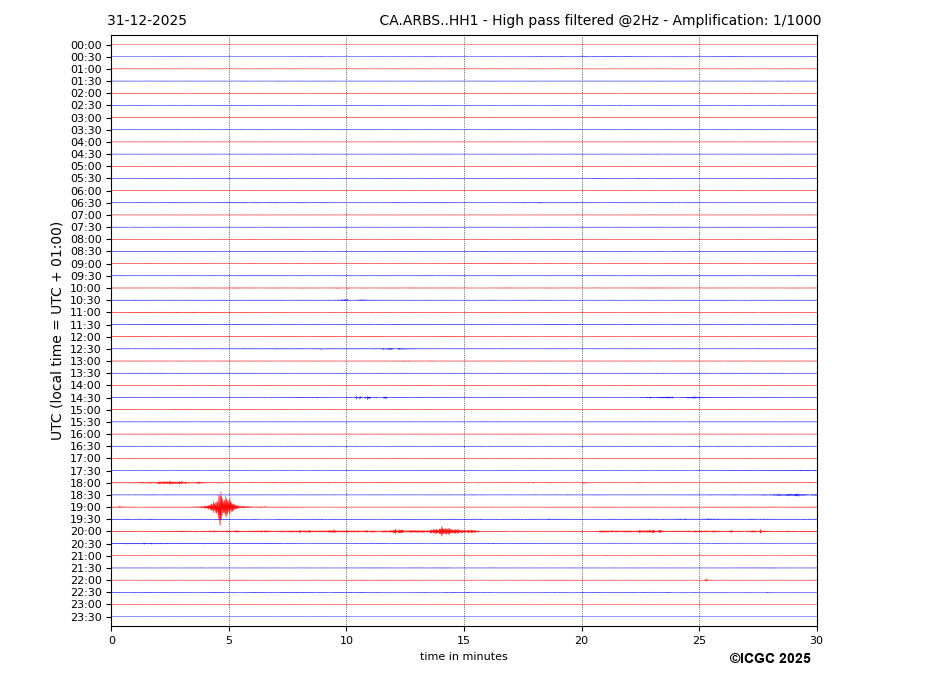Click the blue blips near 10 minutes on 14:30 trace
Viewport: 927px width, 696px height.
366,398
